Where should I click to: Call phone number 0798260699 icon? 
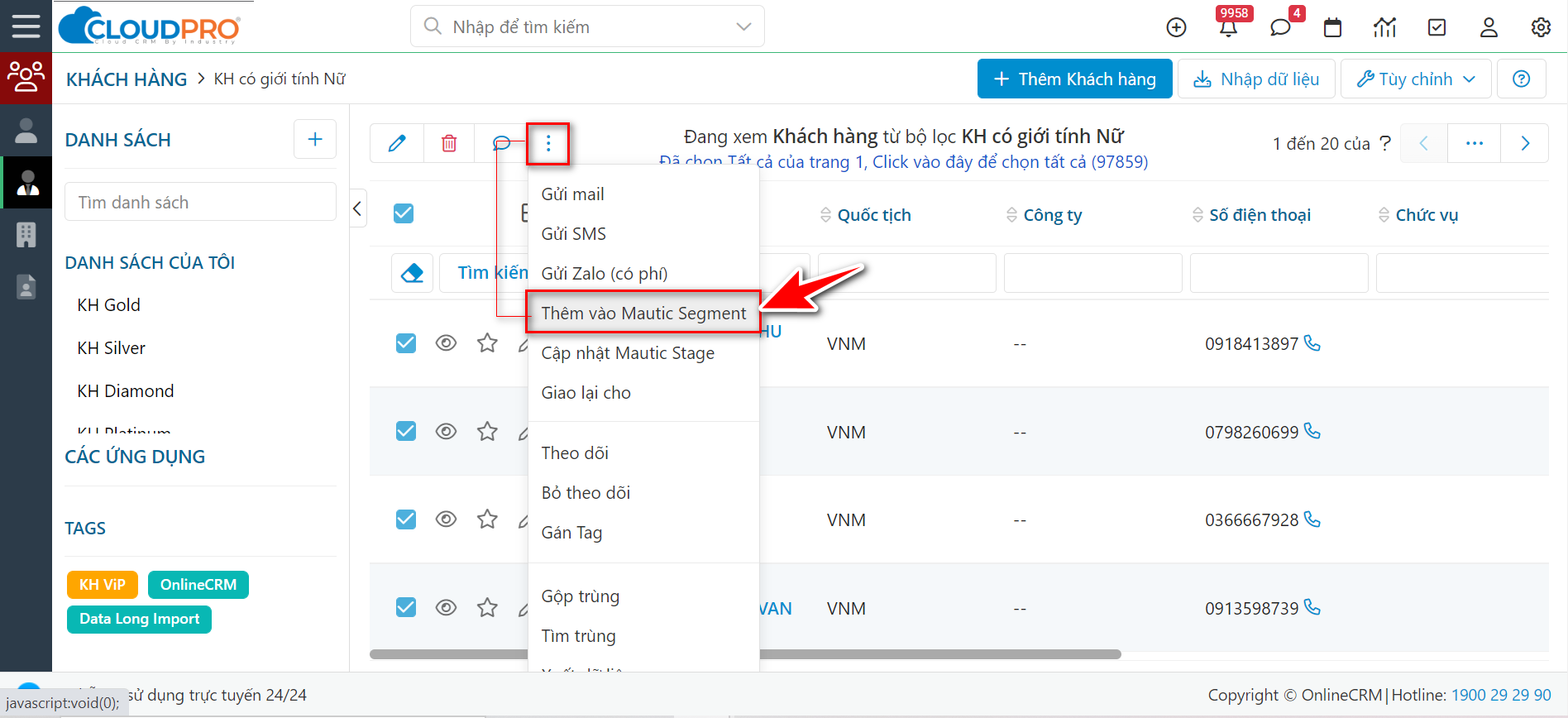tap(1312, 431)
